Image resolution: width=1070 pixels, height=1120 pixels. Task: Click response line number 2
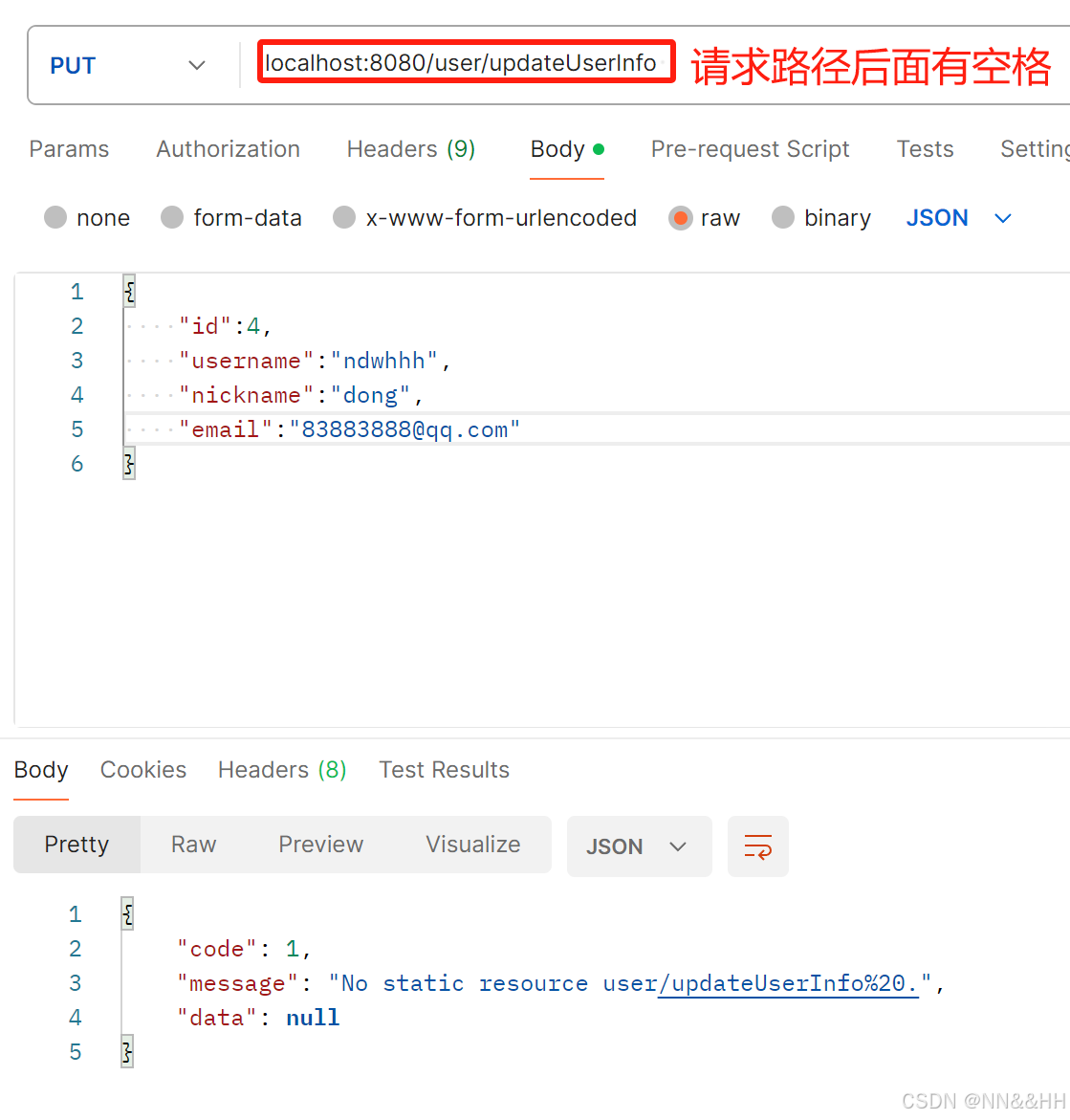[75, 949]
